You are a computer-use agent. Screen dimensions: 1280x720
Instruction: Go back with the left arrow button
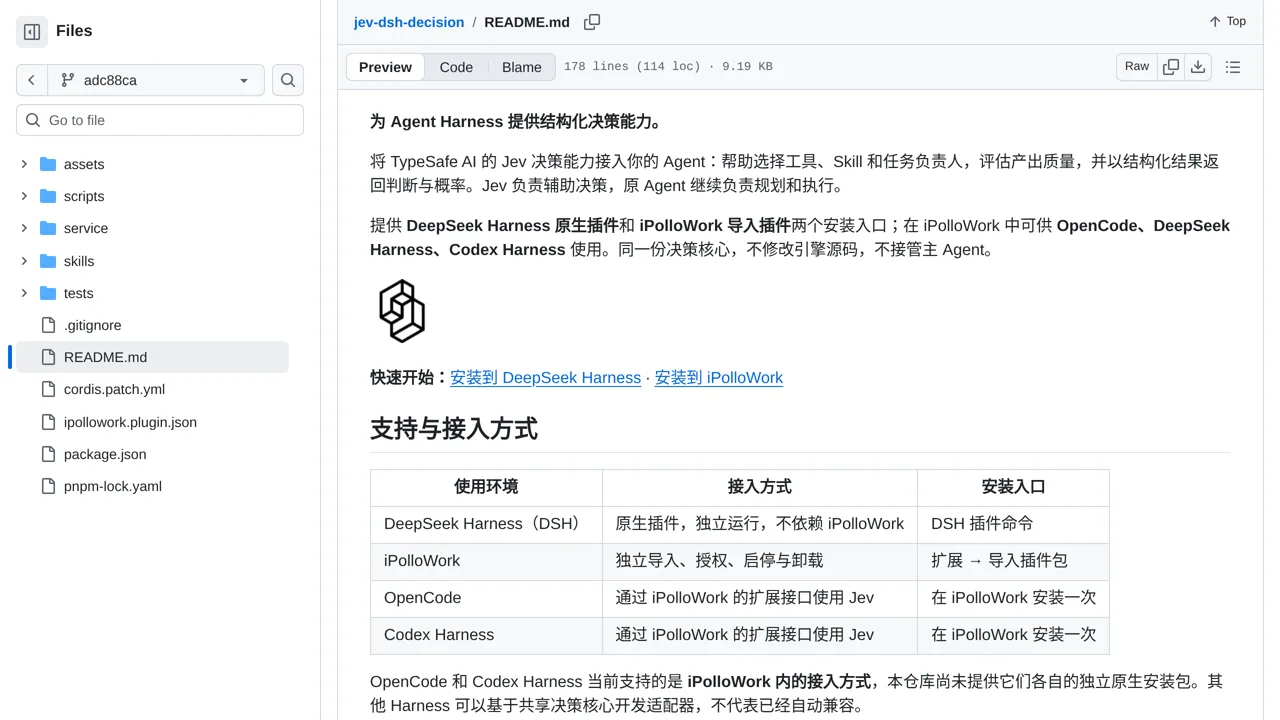(32, 80)
